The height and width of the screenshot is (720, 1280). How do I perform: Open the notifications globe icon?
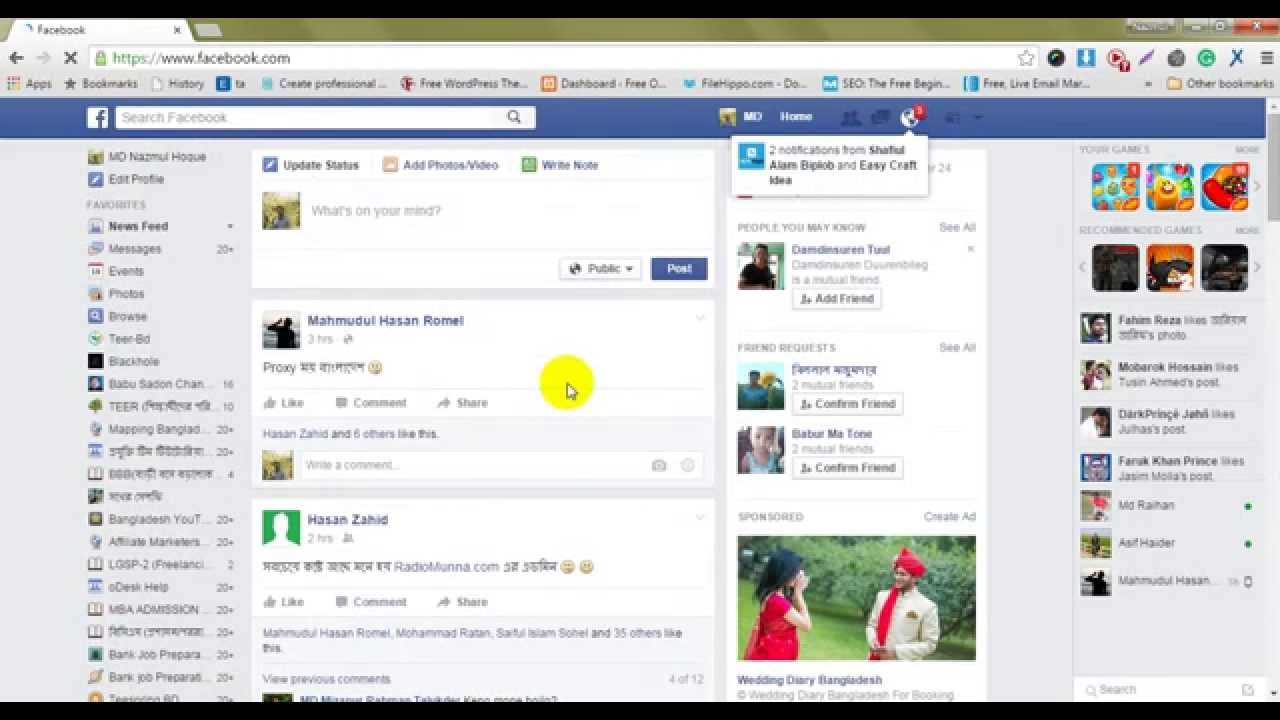click(x=909, y=118)
